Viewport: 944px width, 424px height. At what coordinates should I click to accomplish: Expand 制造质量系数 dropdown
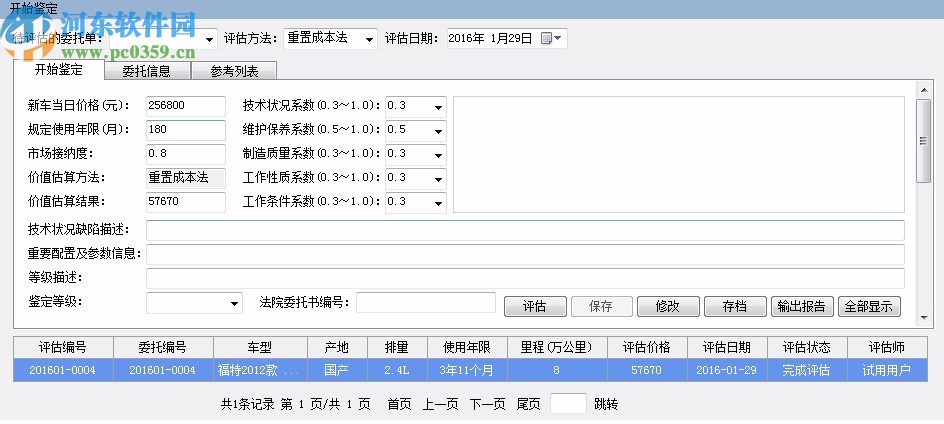coord(438,156)
